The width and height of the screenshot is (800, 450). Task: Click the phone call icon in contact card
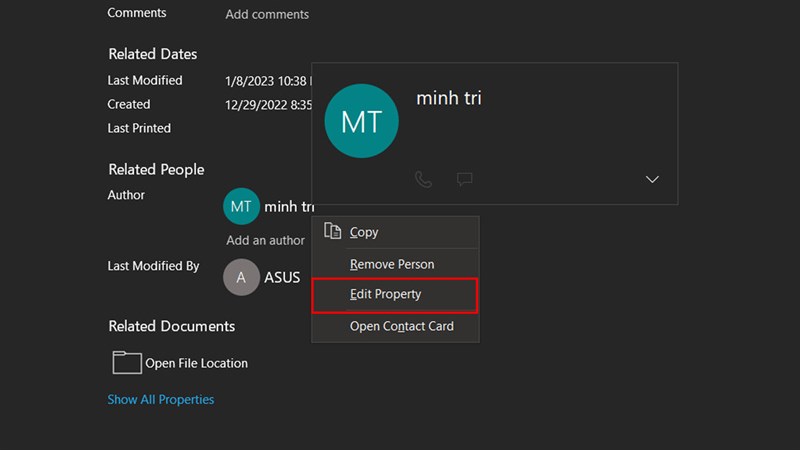[x=423, y=179]
